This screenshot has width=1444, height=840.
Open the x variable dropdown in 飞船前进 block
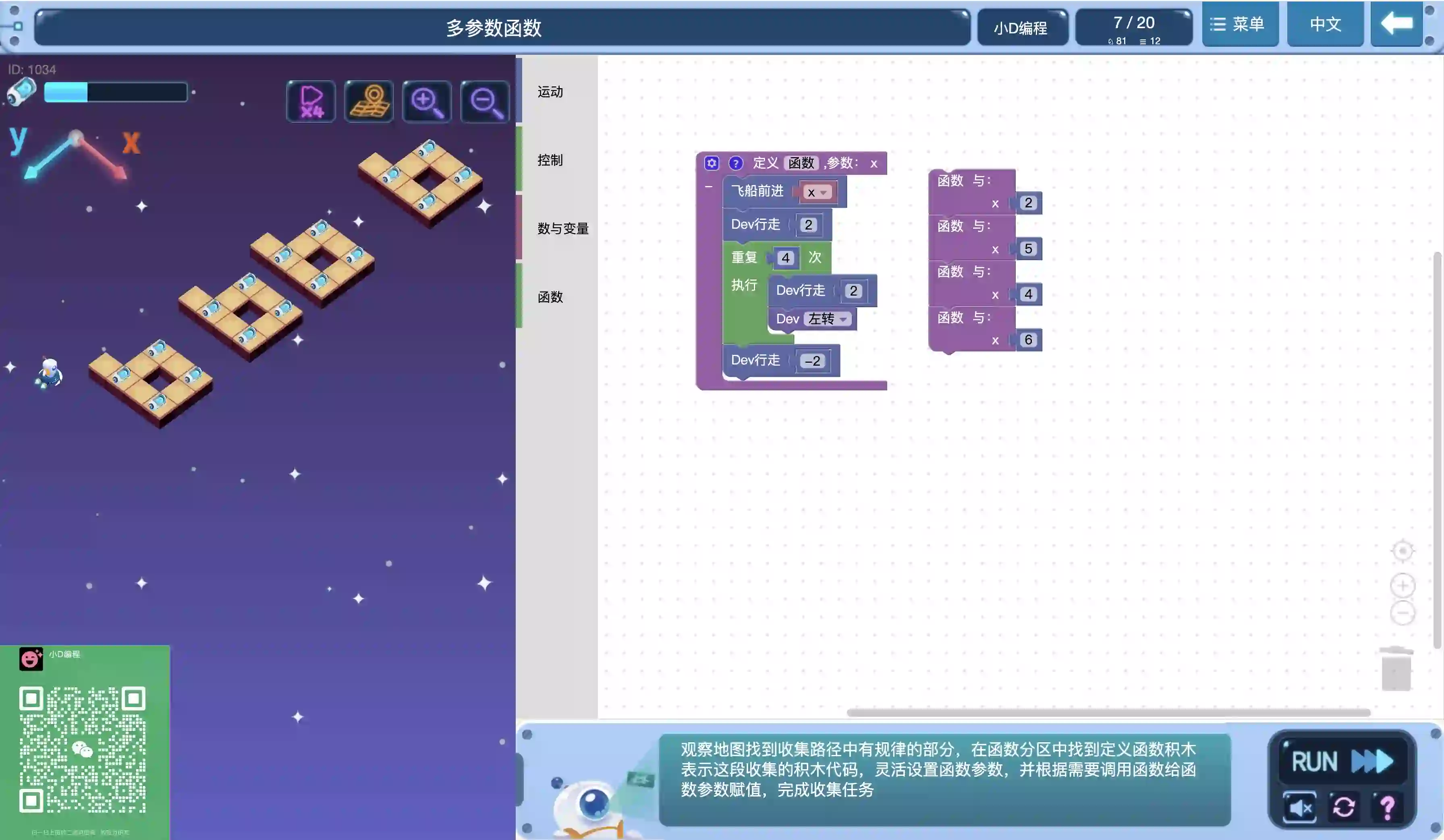point(817,192)
